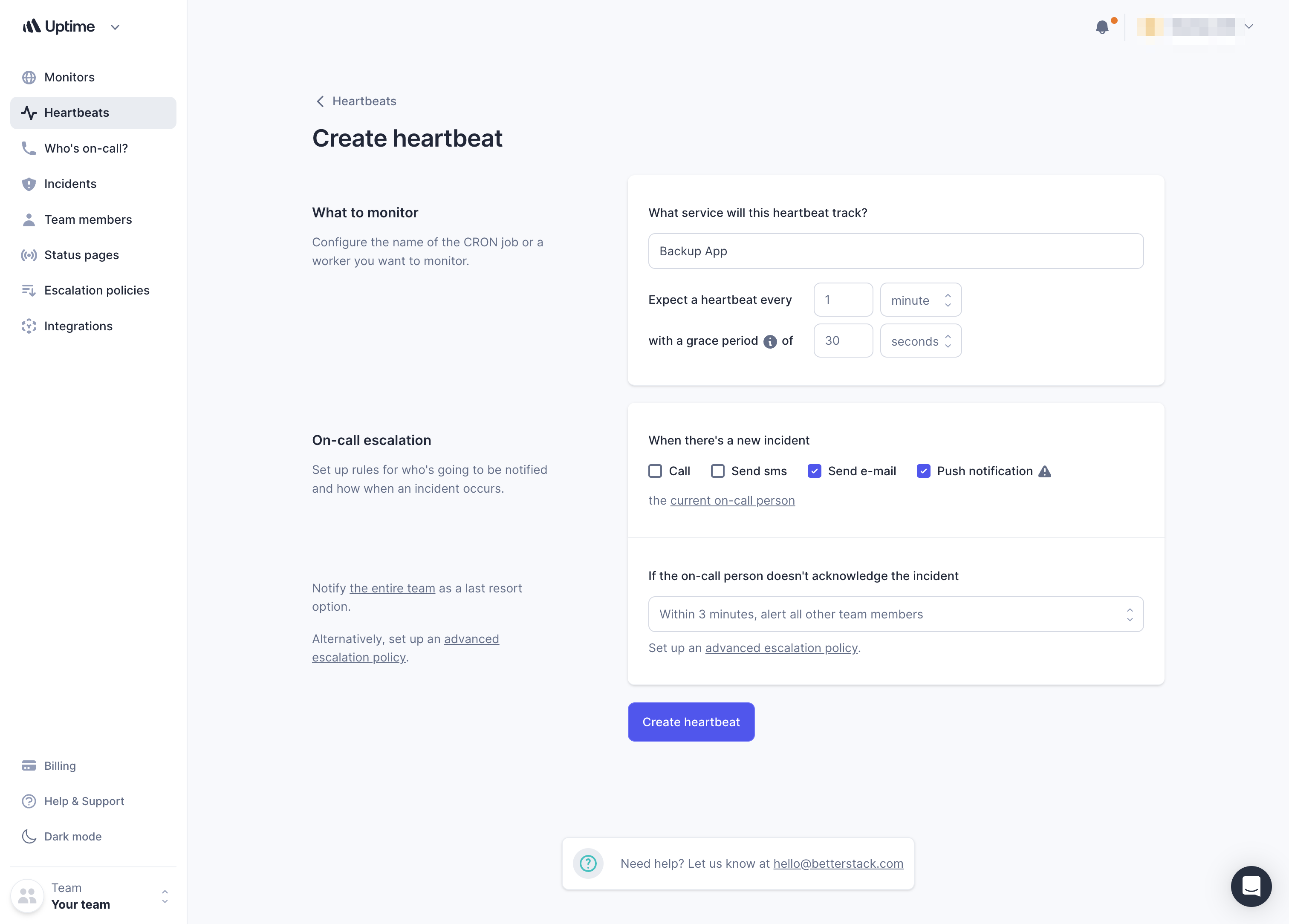Toggle the Push notification checkbox
Image resolution: width=1289 pixels, height=924 pixels.
pyautogui.click(x=923, y=470)
